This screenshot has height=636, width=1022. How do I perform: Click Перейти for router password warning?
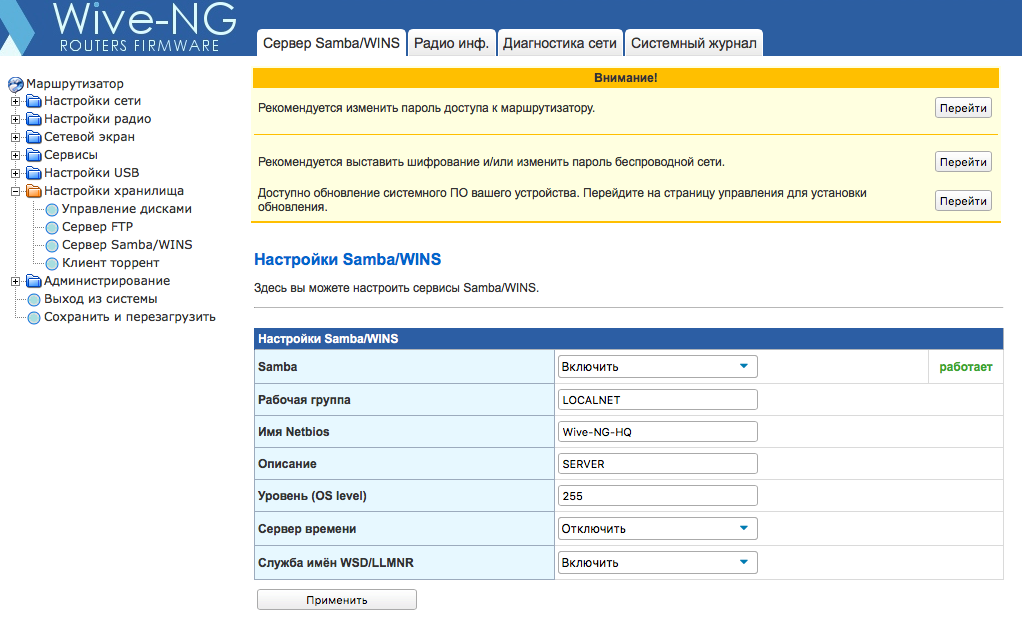click(x=963, y=108)
